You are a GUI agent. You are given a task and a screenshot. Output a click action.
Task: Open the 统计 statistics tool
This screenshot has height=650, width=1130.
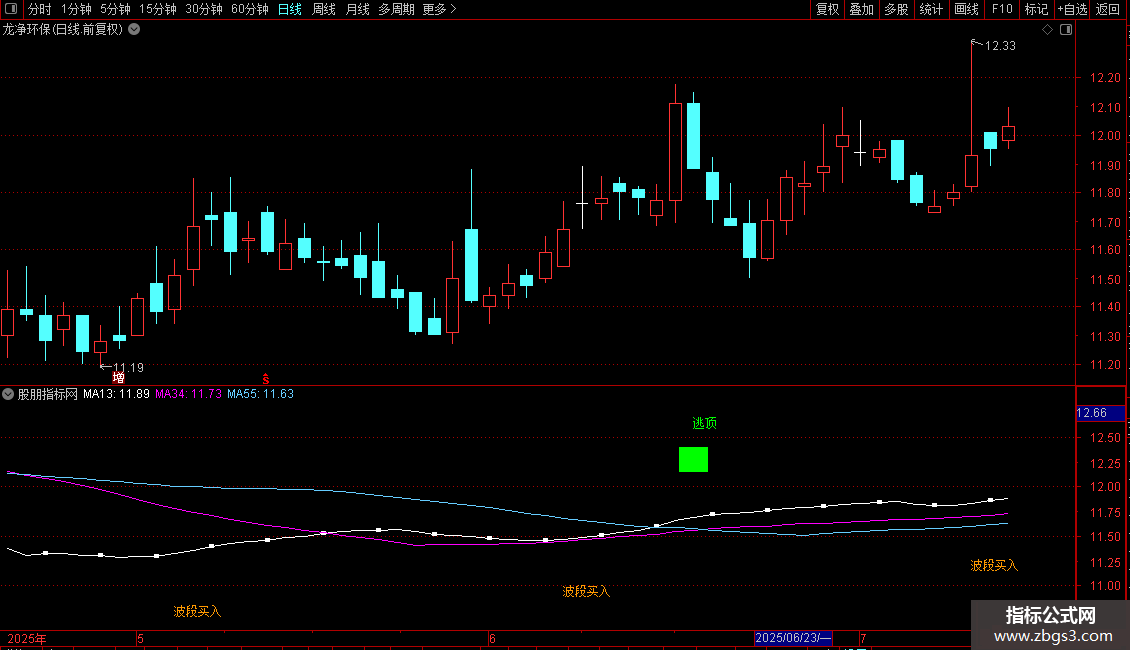[931, 9]
